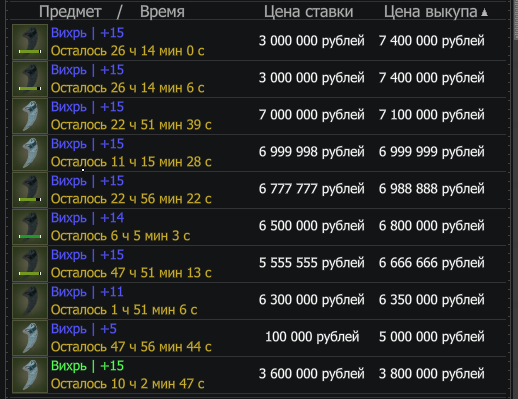Viewport: 518px width, 399px height.
Task: Click the dark claw icon priced 6 988 888
Action: point(30,190)
